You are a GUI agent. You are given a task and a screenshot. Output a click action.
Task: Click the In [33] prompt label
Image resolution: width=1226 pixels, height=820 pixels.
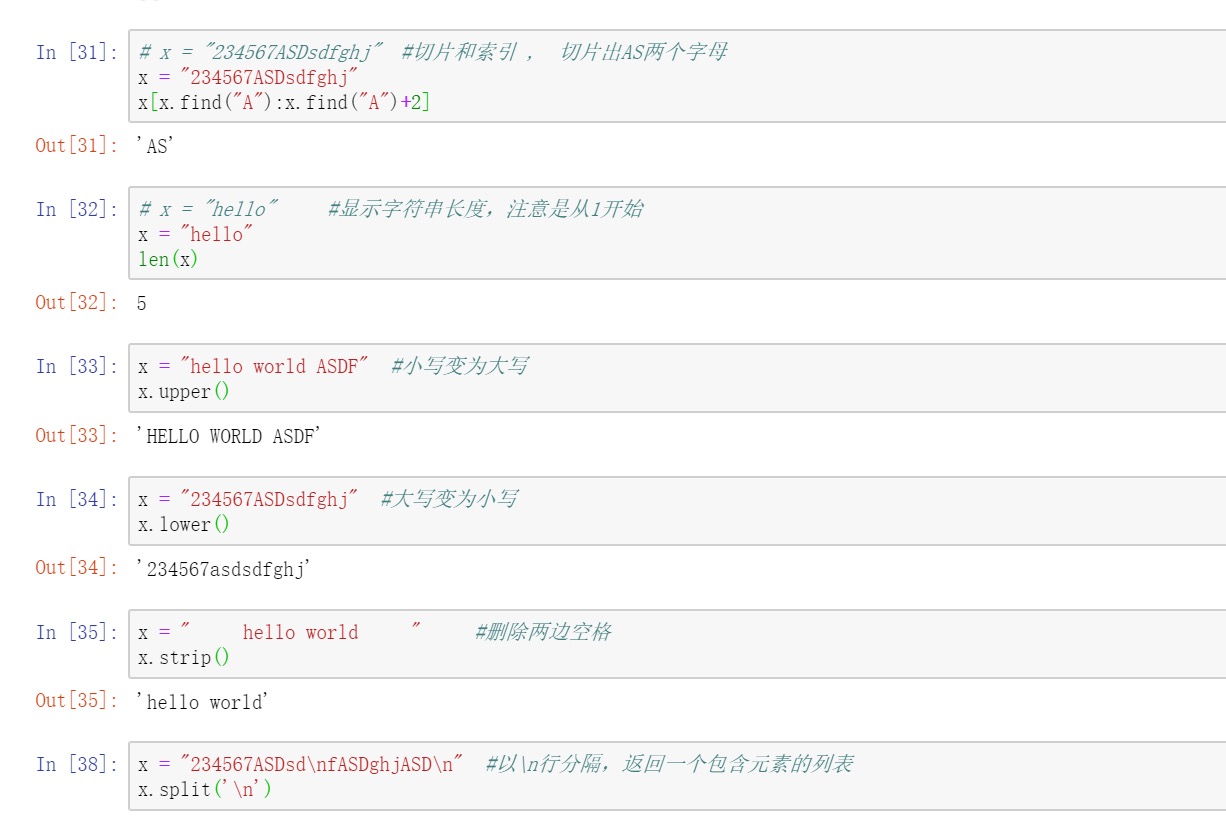coord(76,366)
